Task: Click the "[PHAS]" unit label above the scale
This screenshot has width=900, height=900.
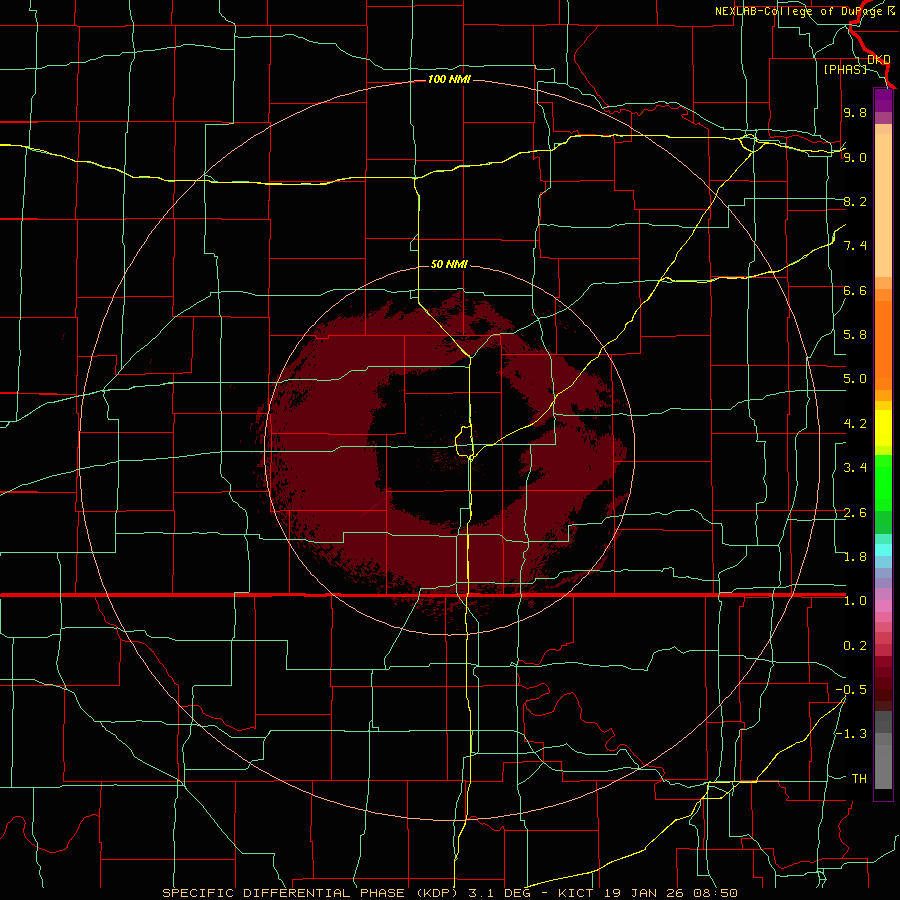Action: (845, 69)
